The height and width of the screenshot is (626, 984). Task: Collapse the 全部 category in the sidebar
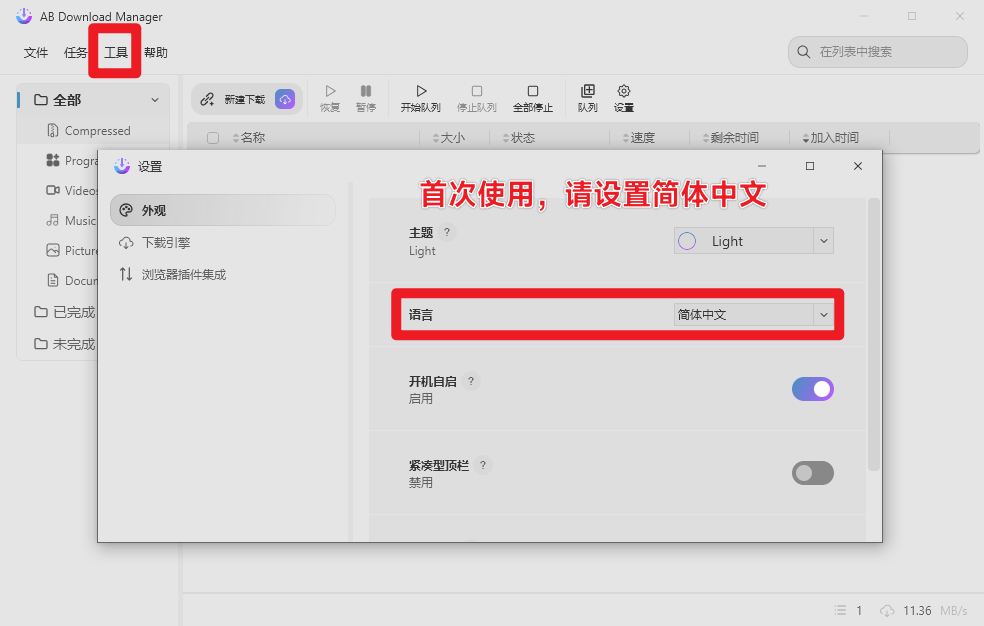[155, 99]
